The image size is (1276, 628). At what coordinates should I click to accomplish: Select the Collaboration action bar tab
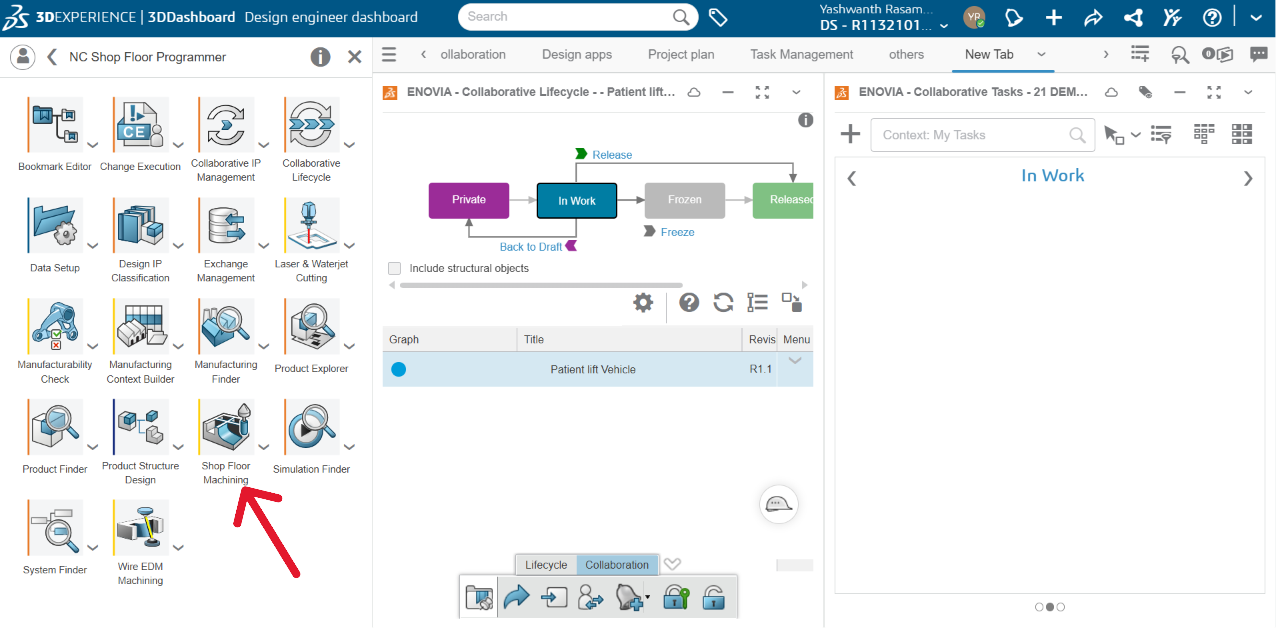point(617,565)
